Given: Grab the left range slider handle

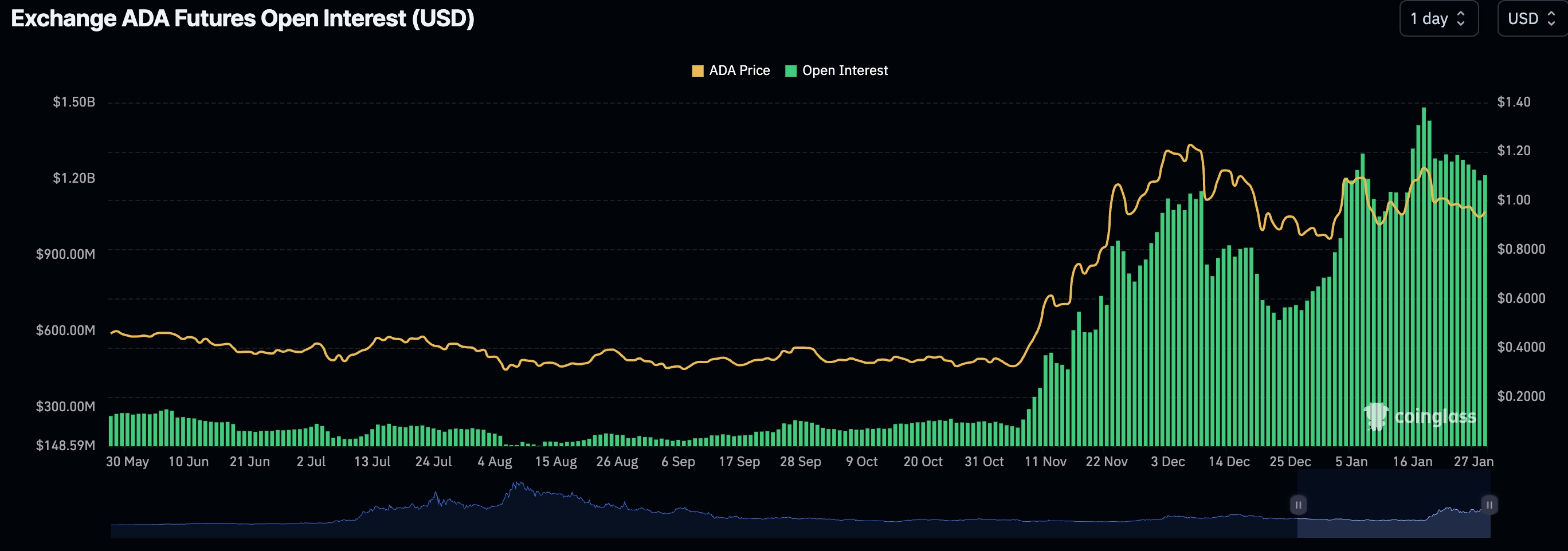Looking at the screenshot, I should (x=1297, y=505).
